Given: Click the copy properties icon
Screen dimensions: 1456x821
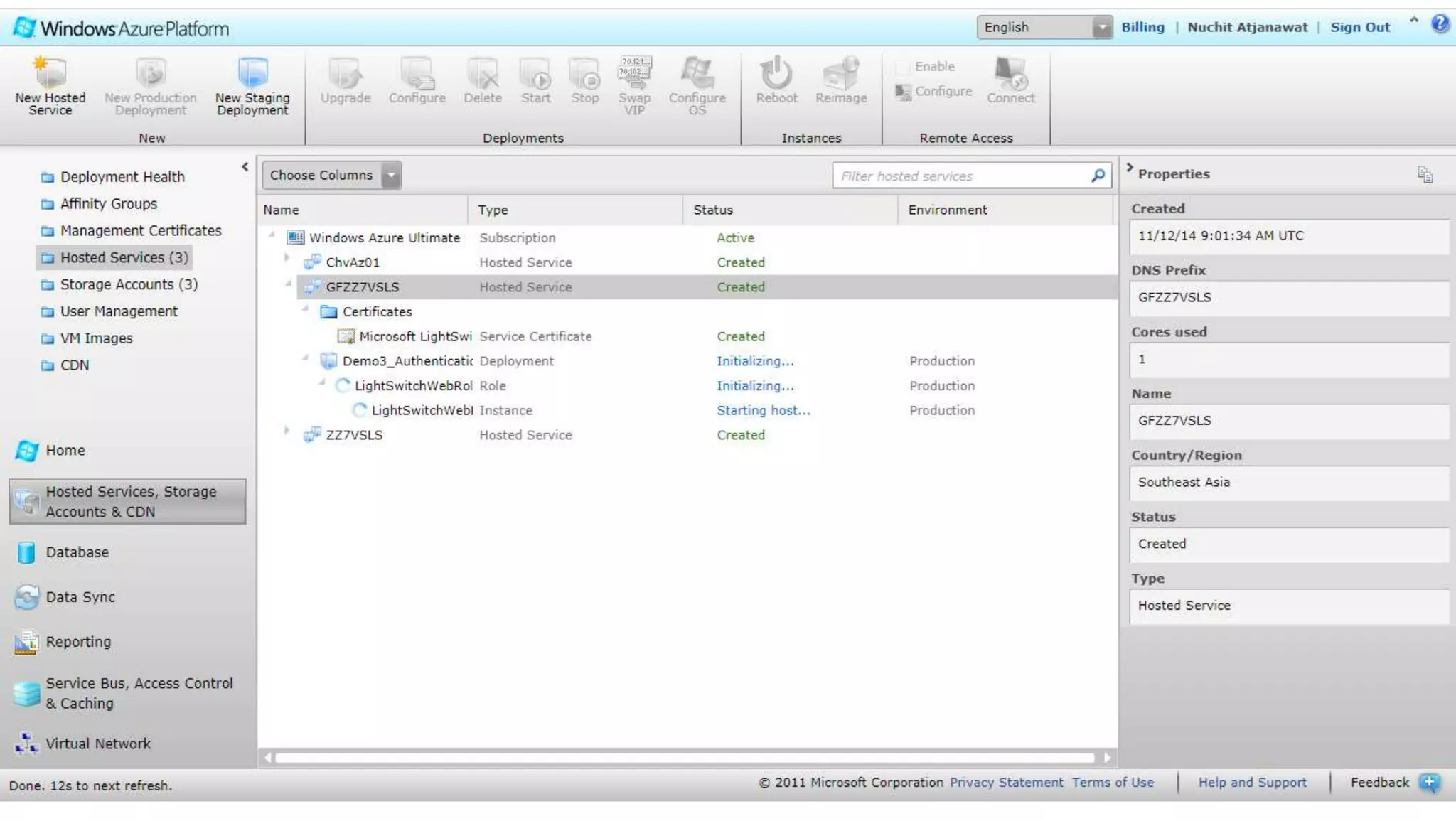Looking at the screenshot, I should click(x=1425, y=175).
